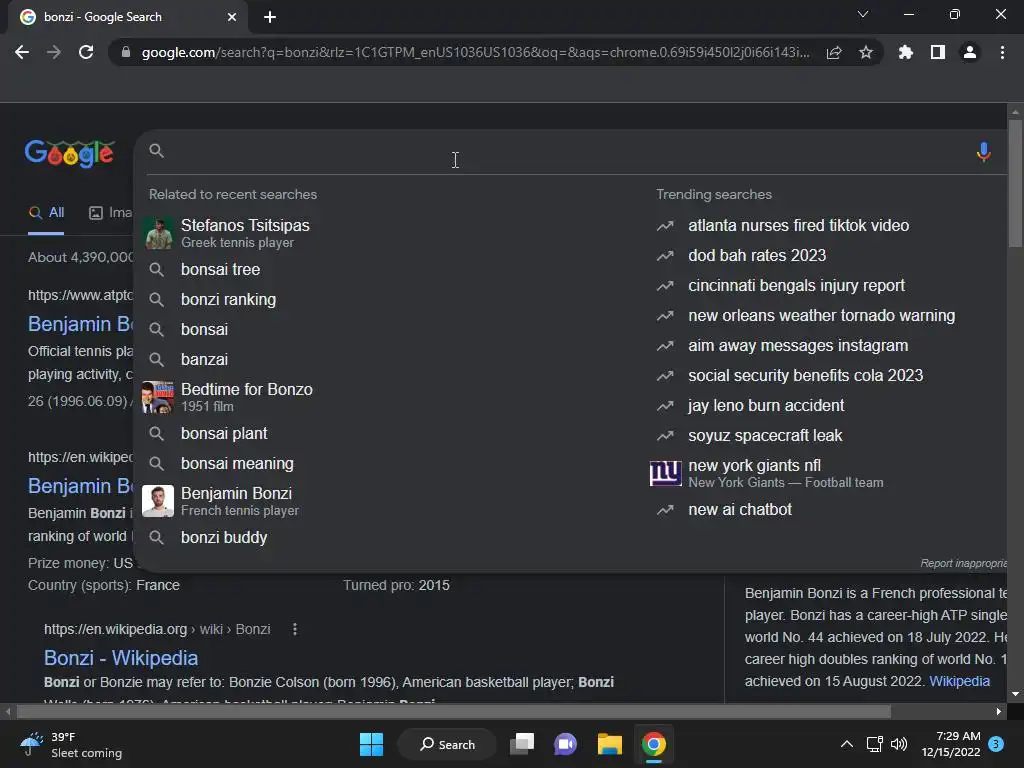Screen dimensions: 1024x768
Task: Show hidden system tray icons
Action: tap(846, 744)
